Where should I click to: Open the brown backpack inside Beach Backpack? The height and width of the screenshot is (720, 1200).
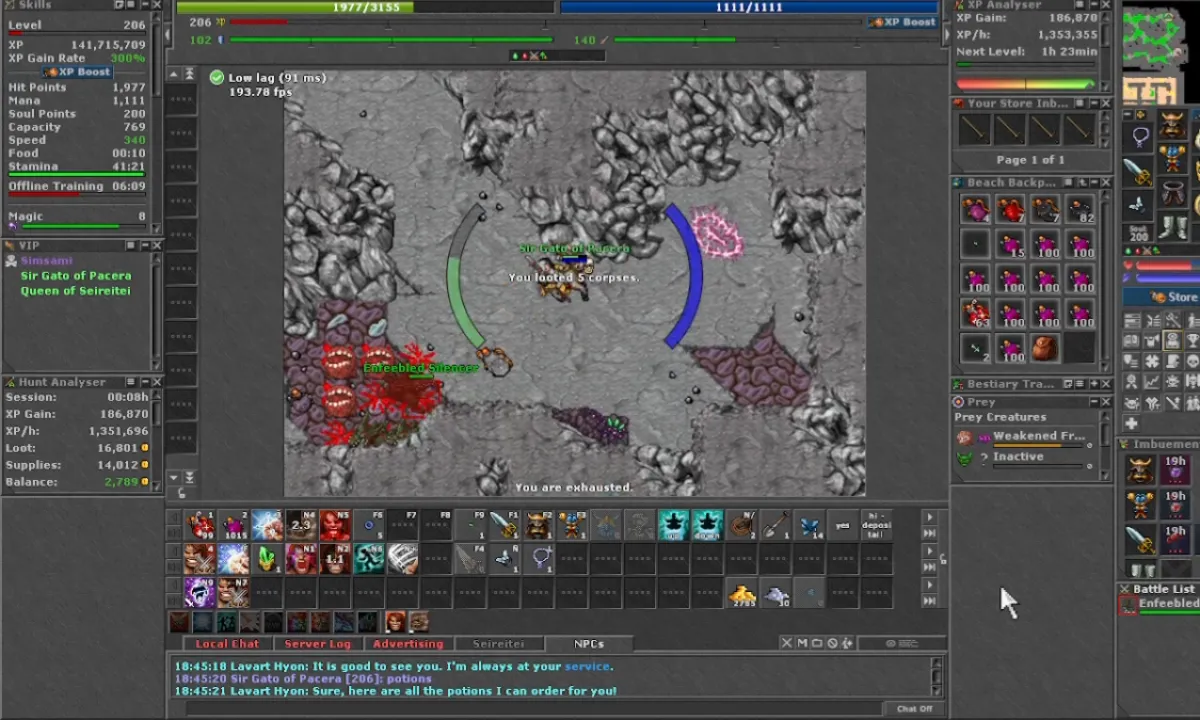point(1044,348)
